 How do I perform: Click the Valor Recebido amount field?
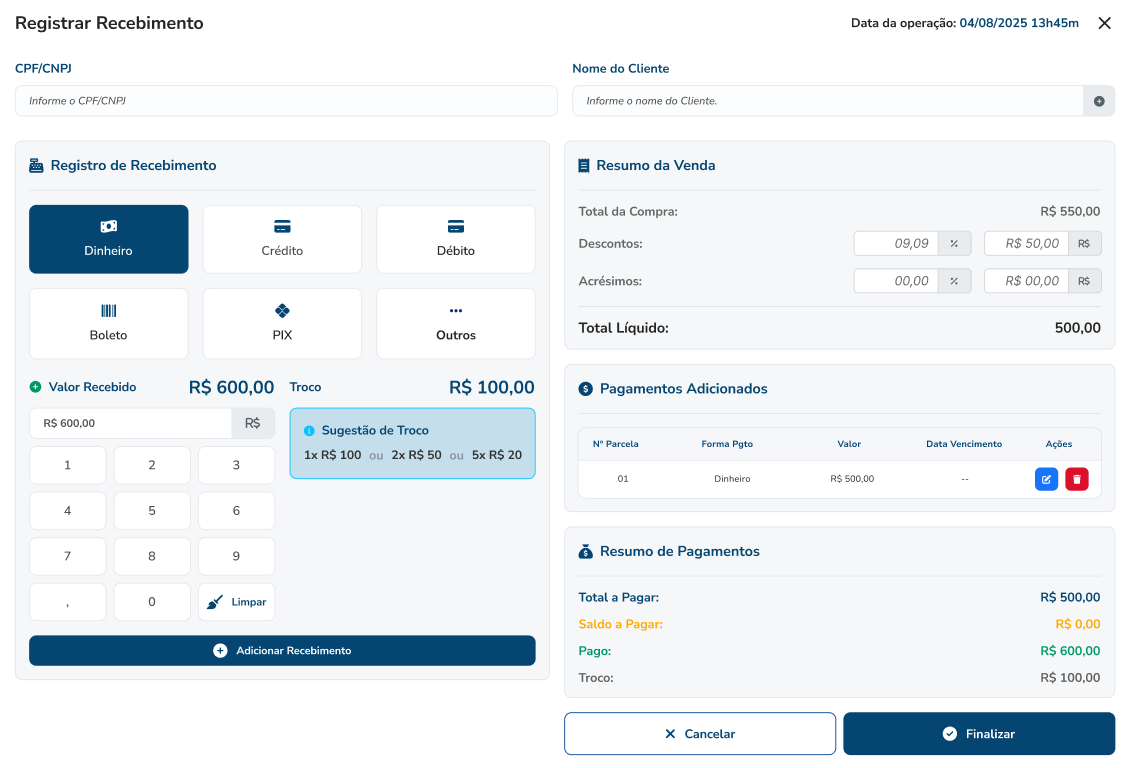coord(130,423)
